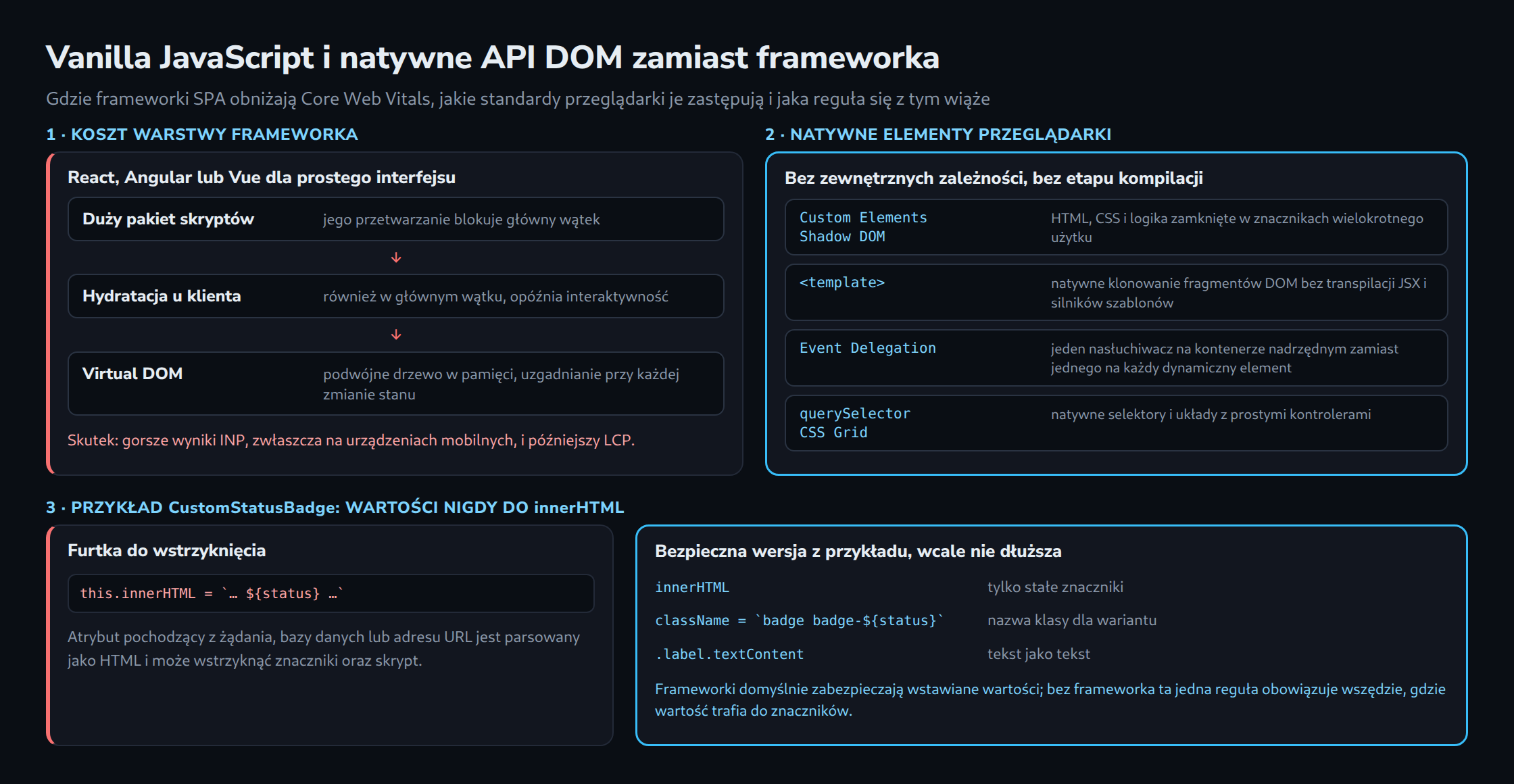
Task: Select heading '1 · KOSZT WARSTWY FRAMEWORKA'
Action: click(202, 134)
